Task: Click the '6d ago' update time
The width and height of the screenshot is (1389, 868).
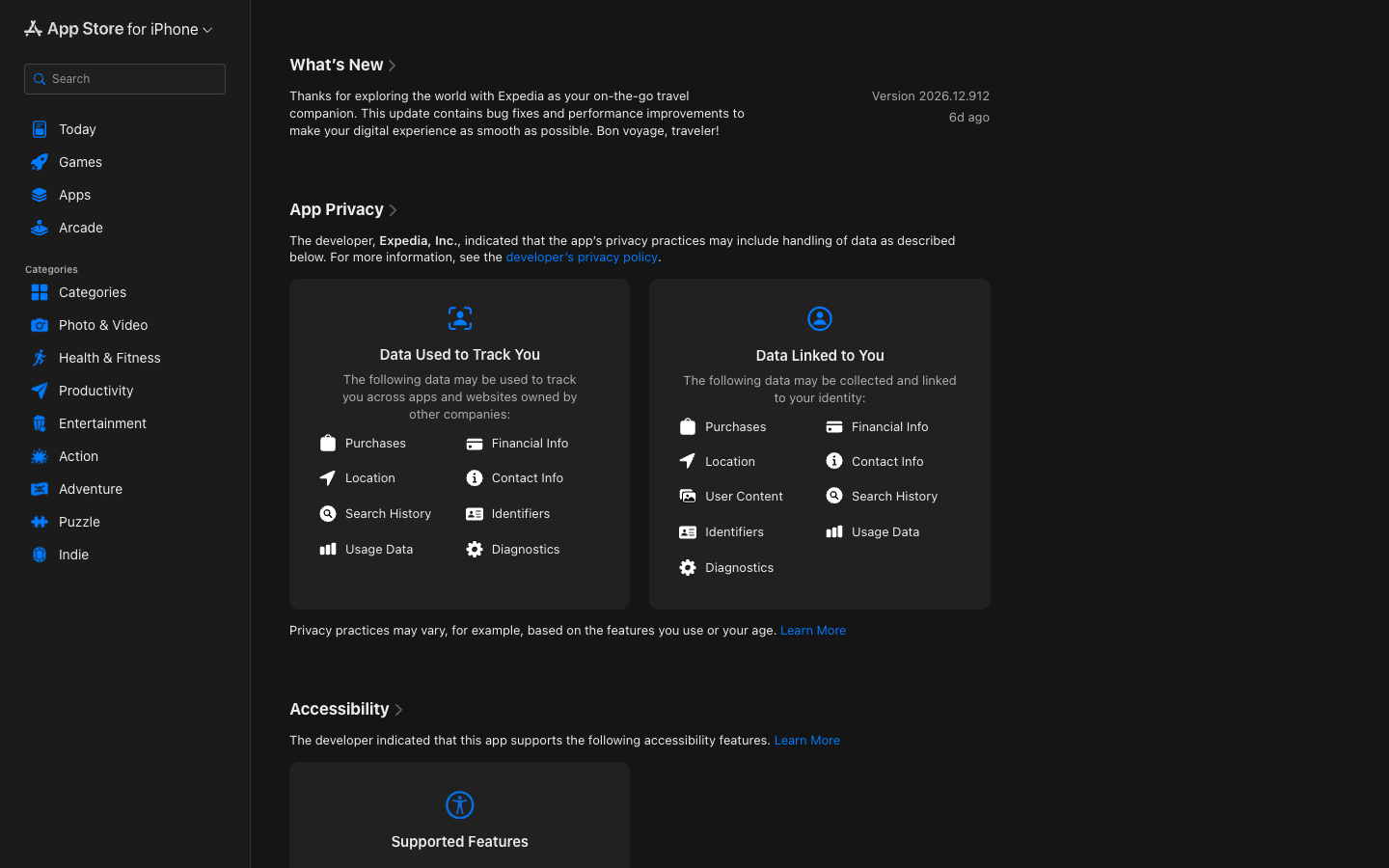Action: coord(969,118)
